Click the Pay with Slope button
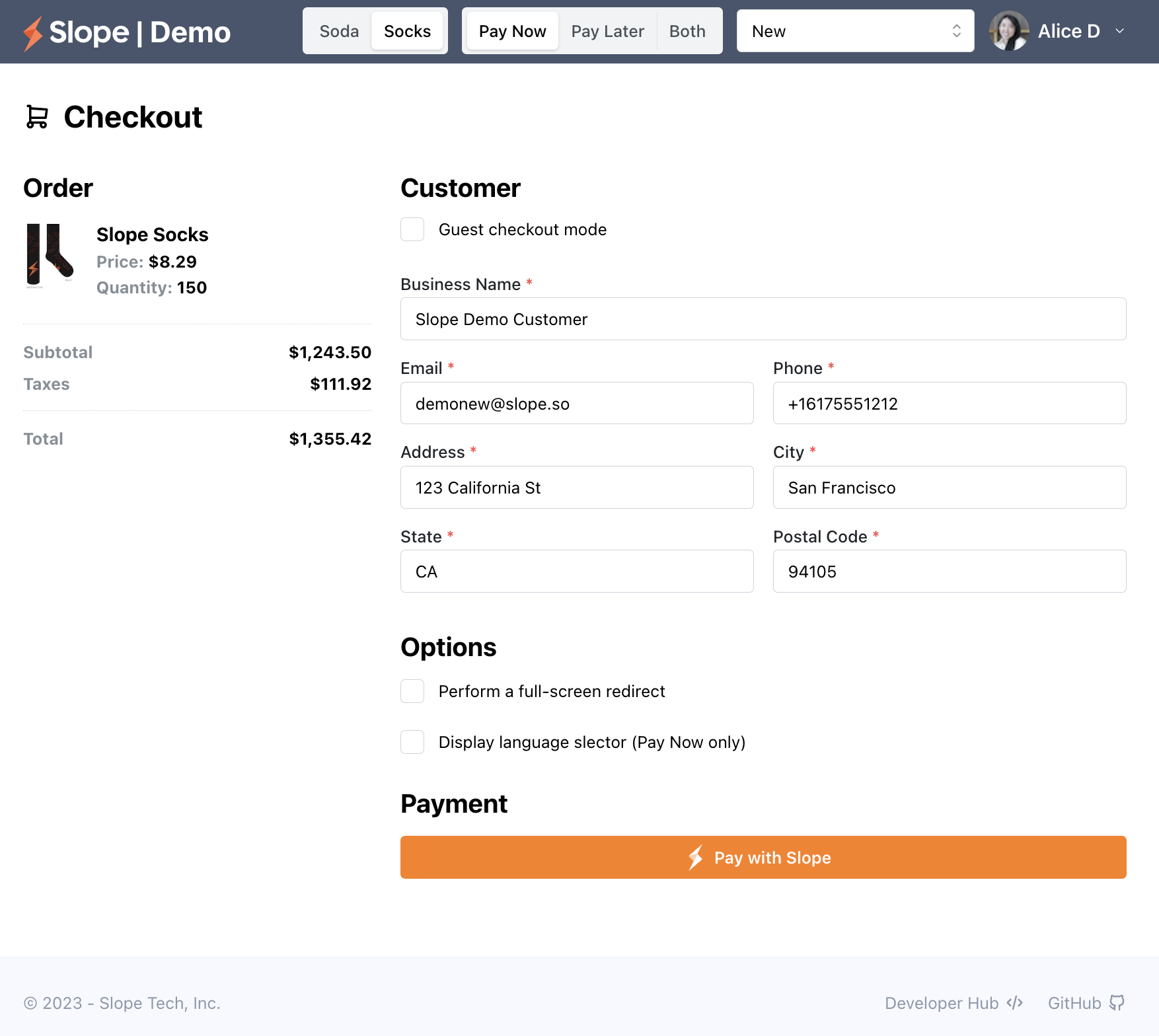This screenshot has height=1036, width=1159. coord(763,858)
